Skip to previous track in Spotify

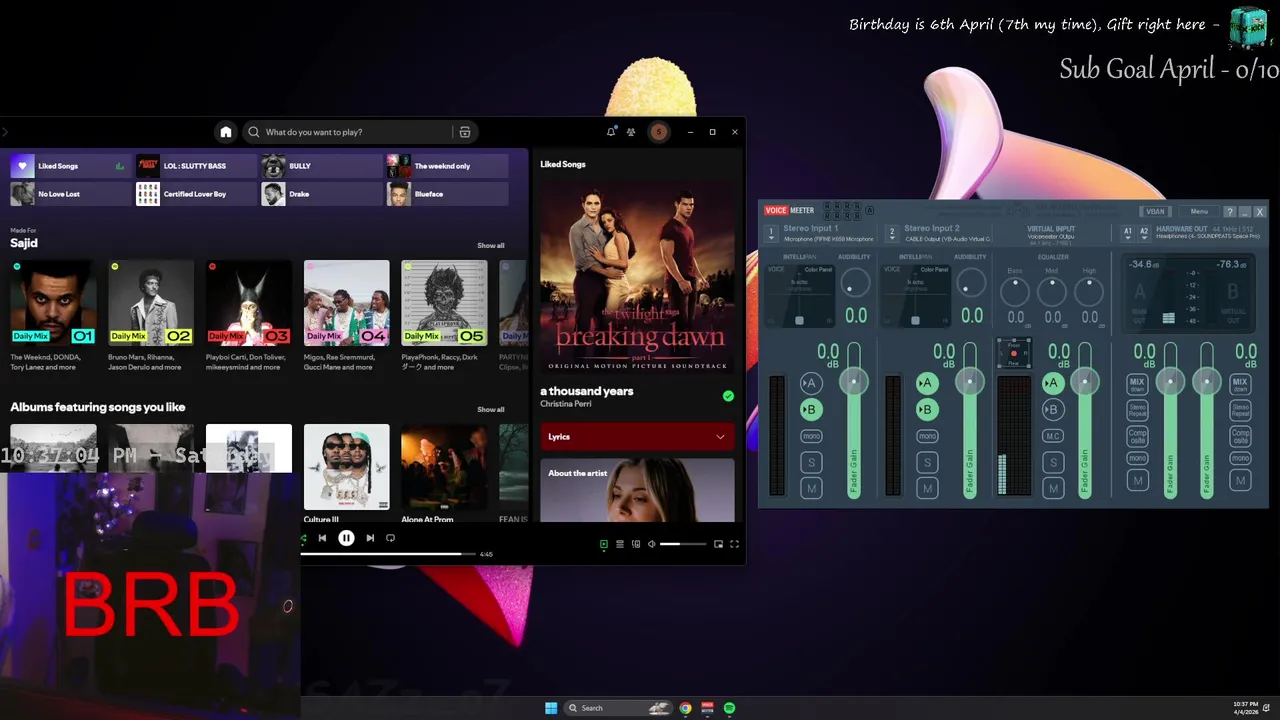click(322, 538)
